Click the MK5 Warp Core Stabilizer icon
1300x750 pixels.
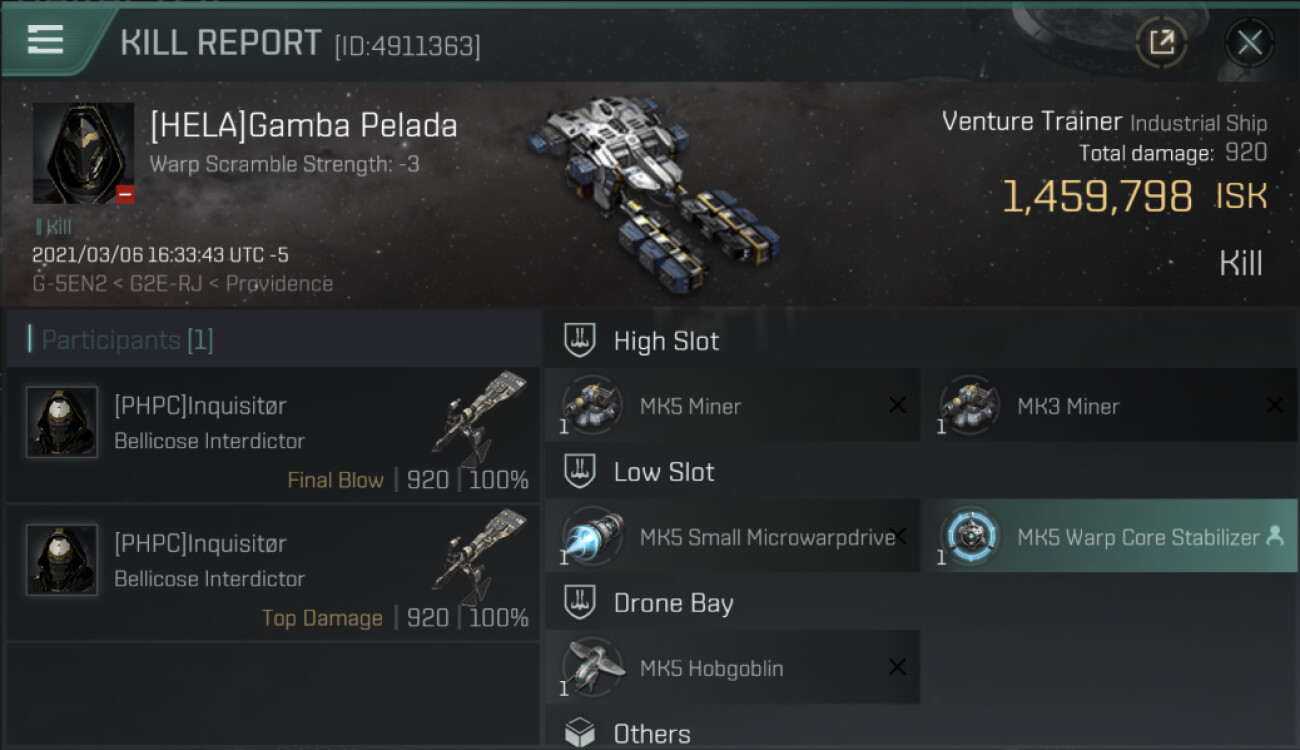click(970, 537)
